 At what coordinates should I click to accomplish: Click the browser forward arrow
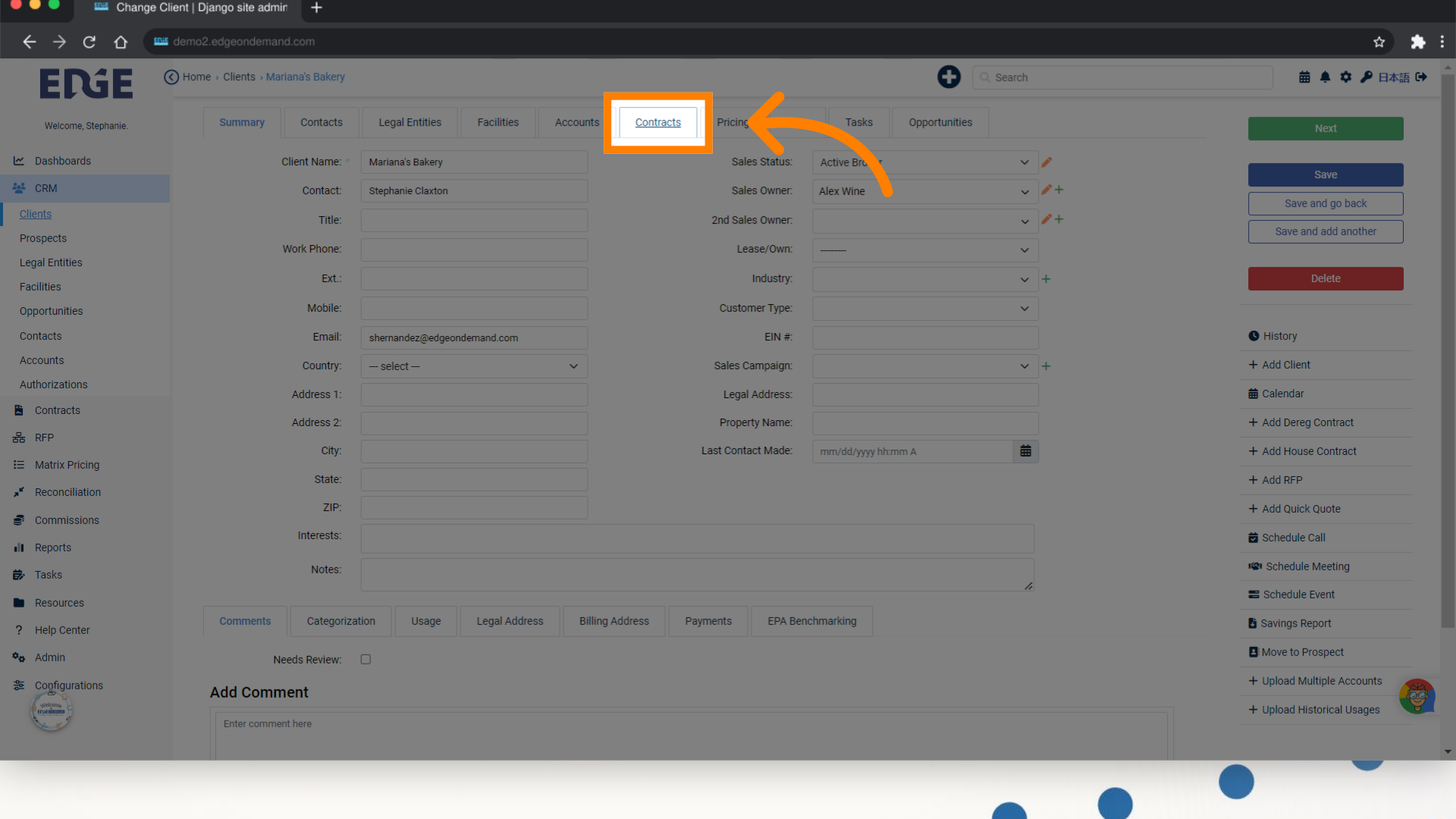[59, 42]
